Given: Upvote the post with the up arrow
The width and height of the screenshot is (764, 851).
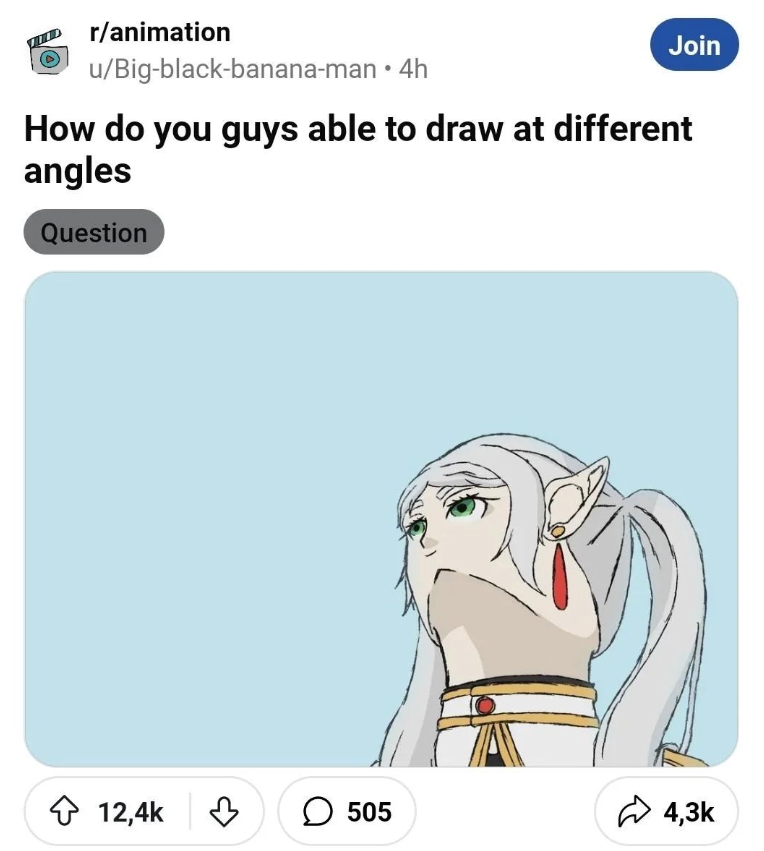Looking at the screenshot, I should pos(71,812).
